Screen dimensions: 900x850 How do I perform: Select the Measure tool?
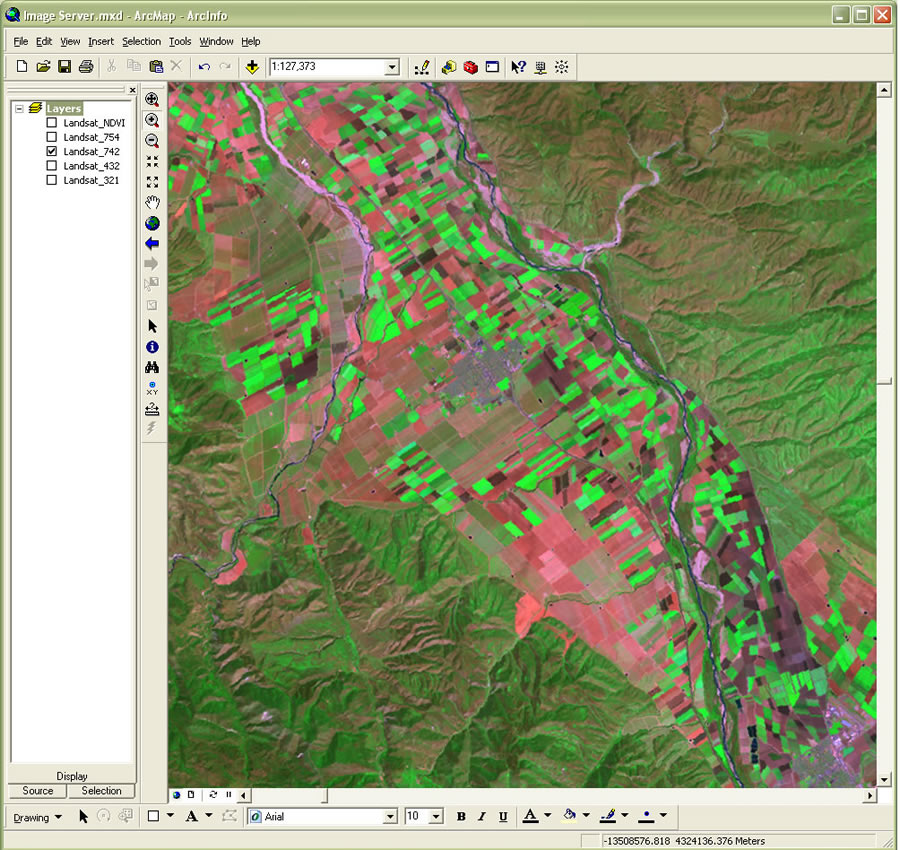[x=152, y=409]
